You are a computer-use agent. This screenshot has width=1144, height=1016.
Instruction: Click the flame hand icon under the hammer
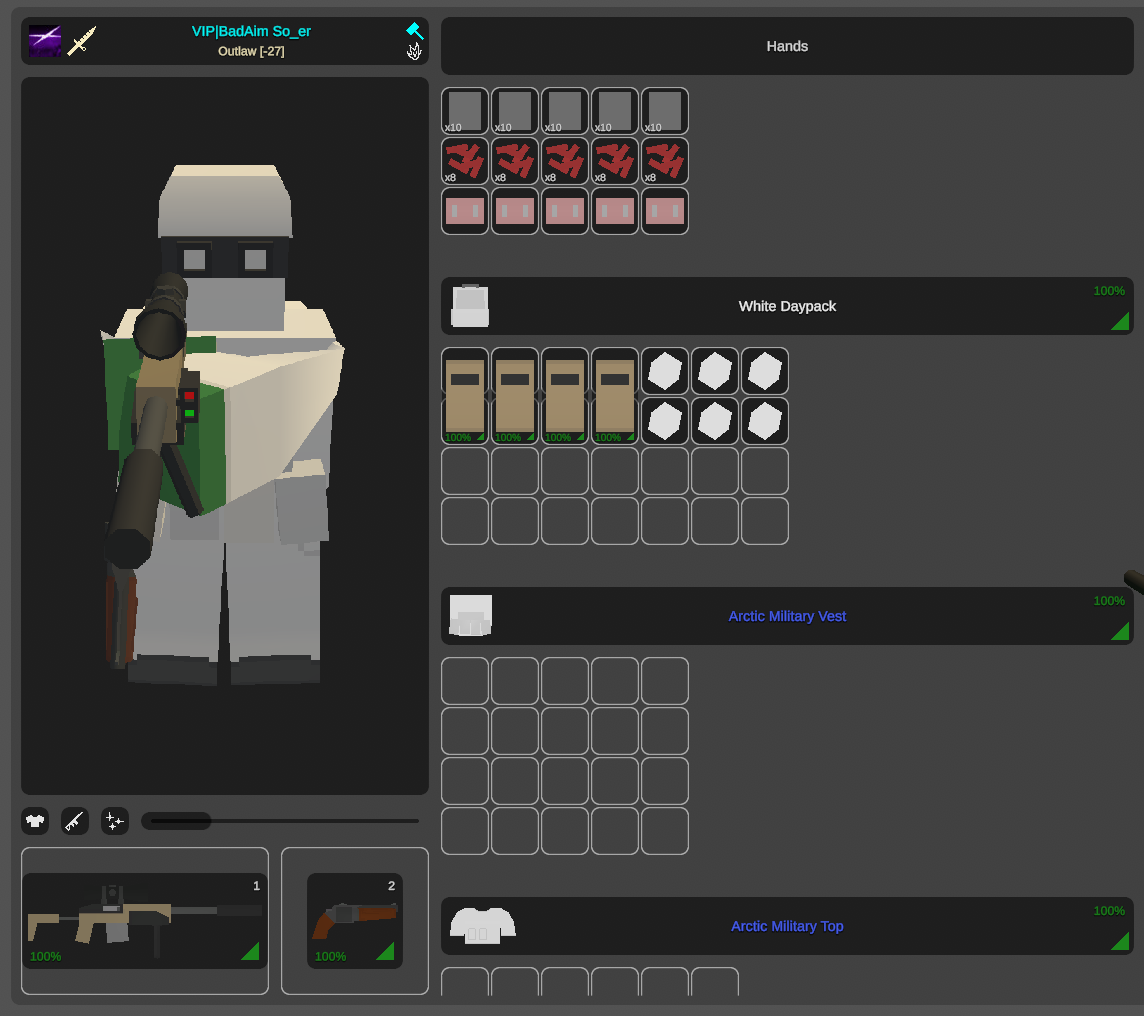coord(414,51)
